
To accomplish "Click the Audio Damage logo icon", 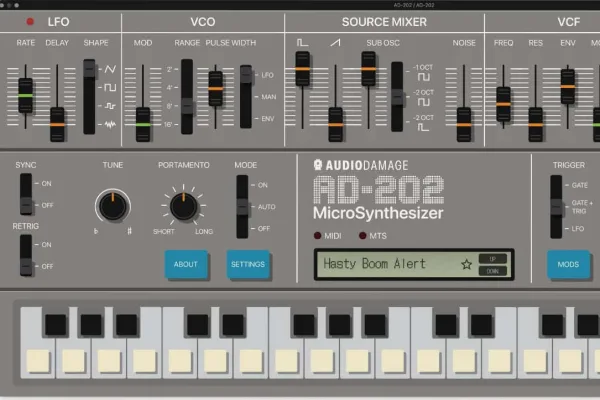I will (318, 165).
